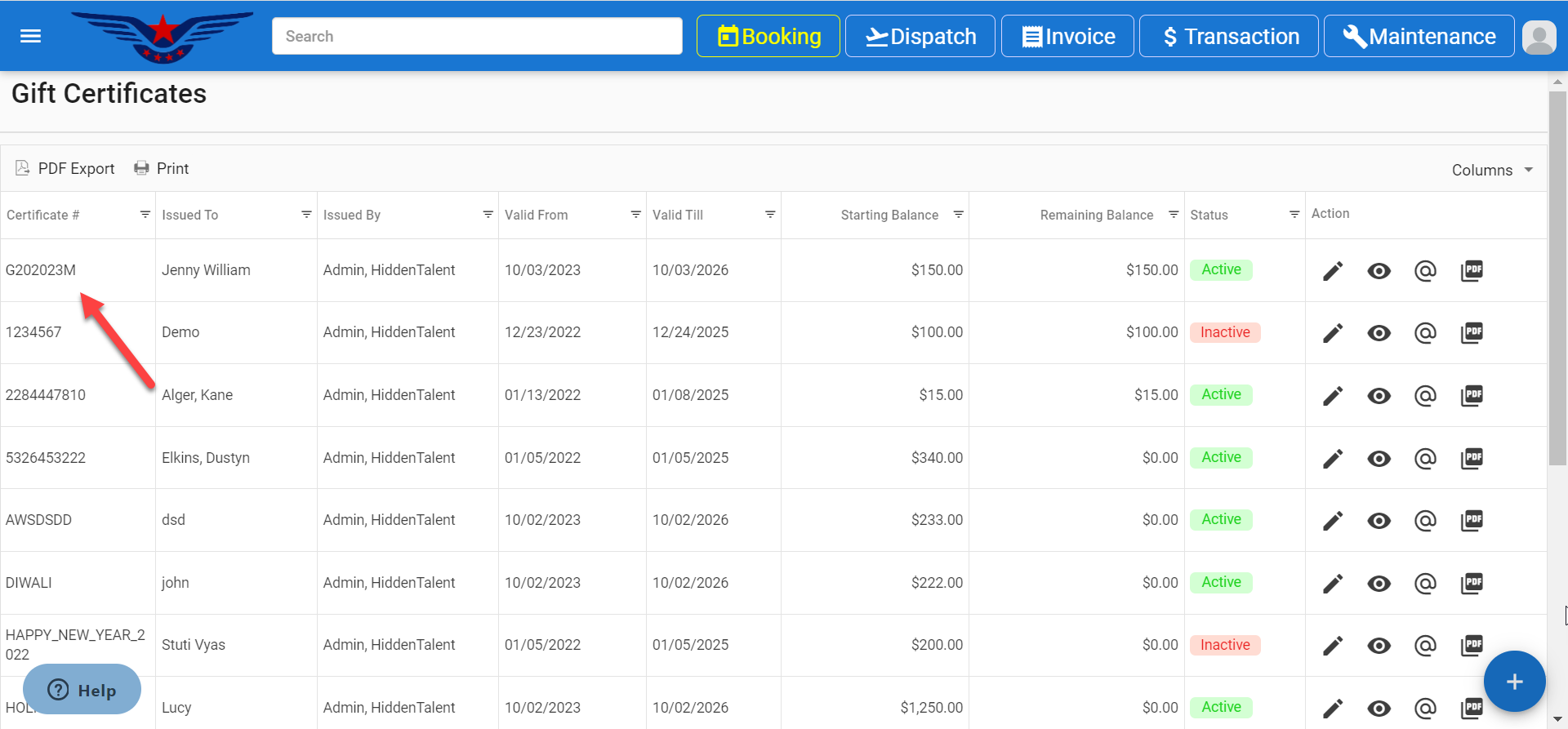Click the Help button
This screenshot has height=729, width=1568.
82,690
